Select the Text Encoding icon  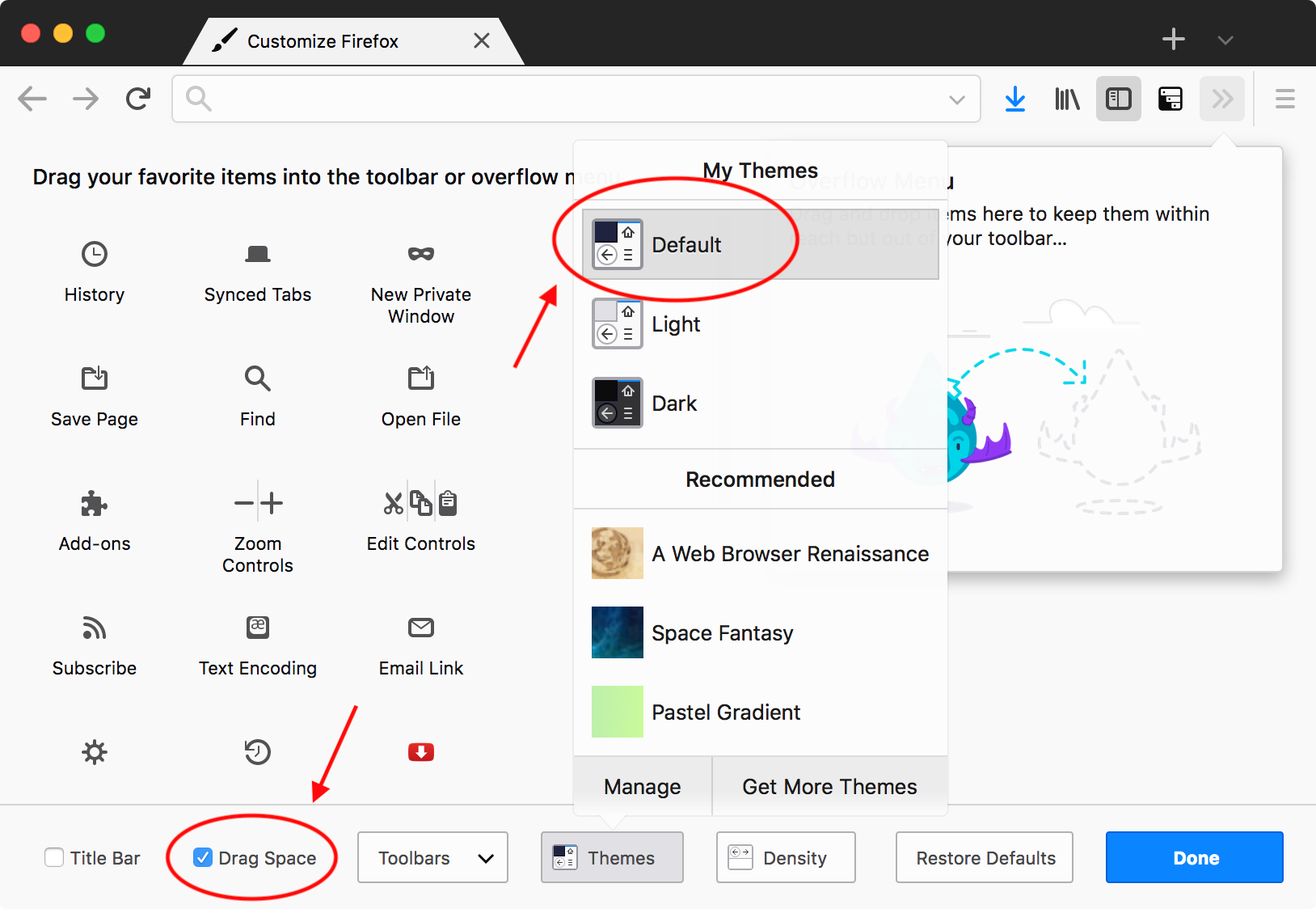258,628
